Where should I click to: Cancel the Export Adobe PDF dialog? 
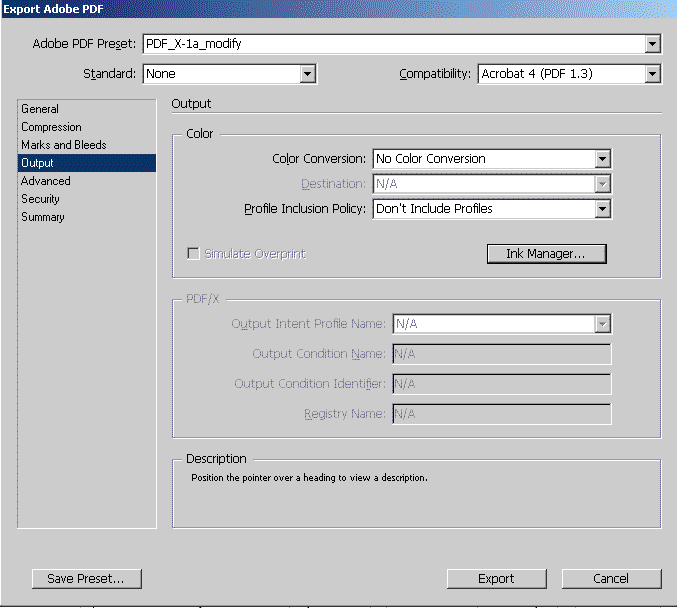coord(611,579)
